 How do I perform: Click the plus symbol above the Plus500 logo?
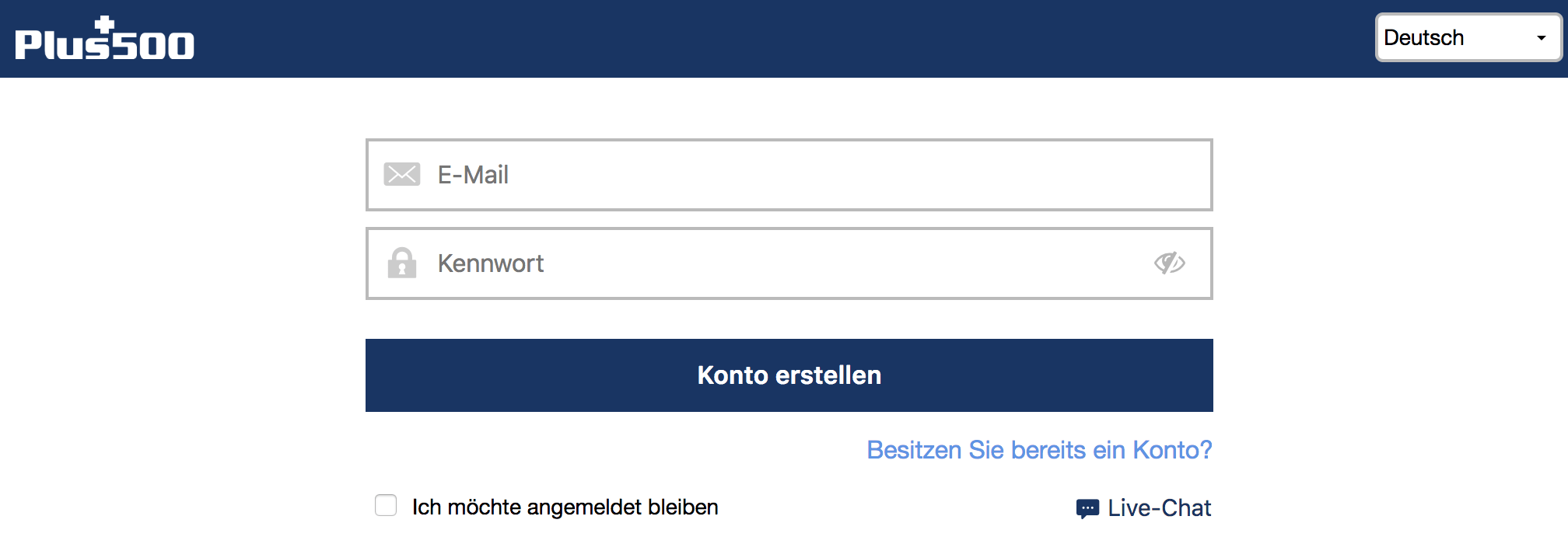(105, 24)
